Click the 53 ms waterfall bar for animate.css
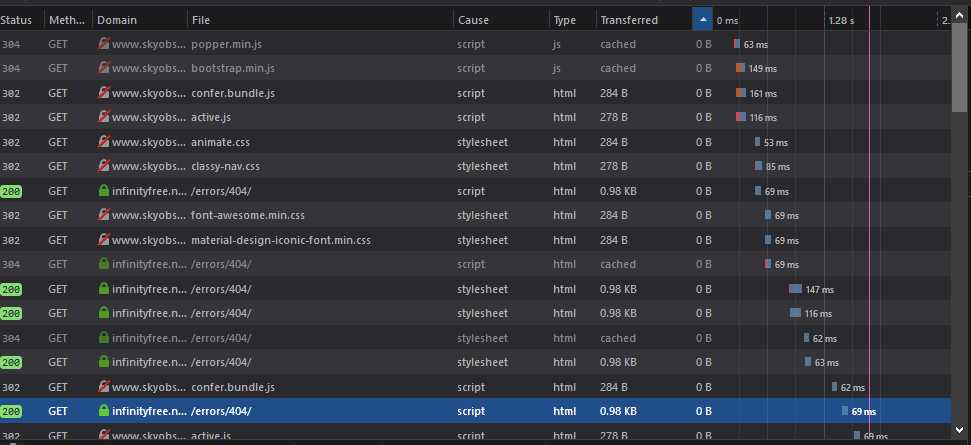Image resolution: width=971 pixels, height=445 pixels. click(757, 142)
